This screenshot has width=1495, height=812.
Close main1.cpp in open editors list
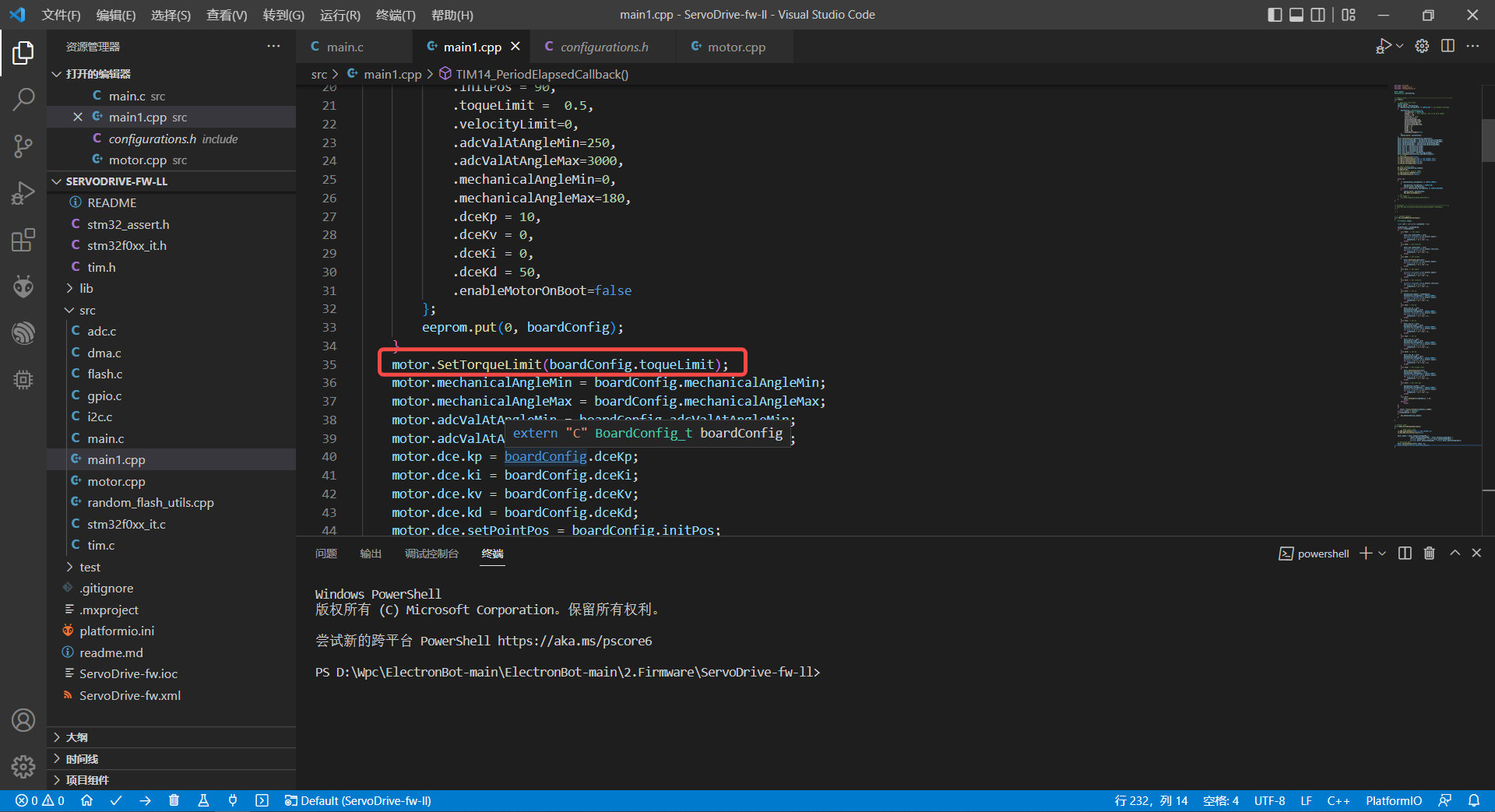(78, 117)
